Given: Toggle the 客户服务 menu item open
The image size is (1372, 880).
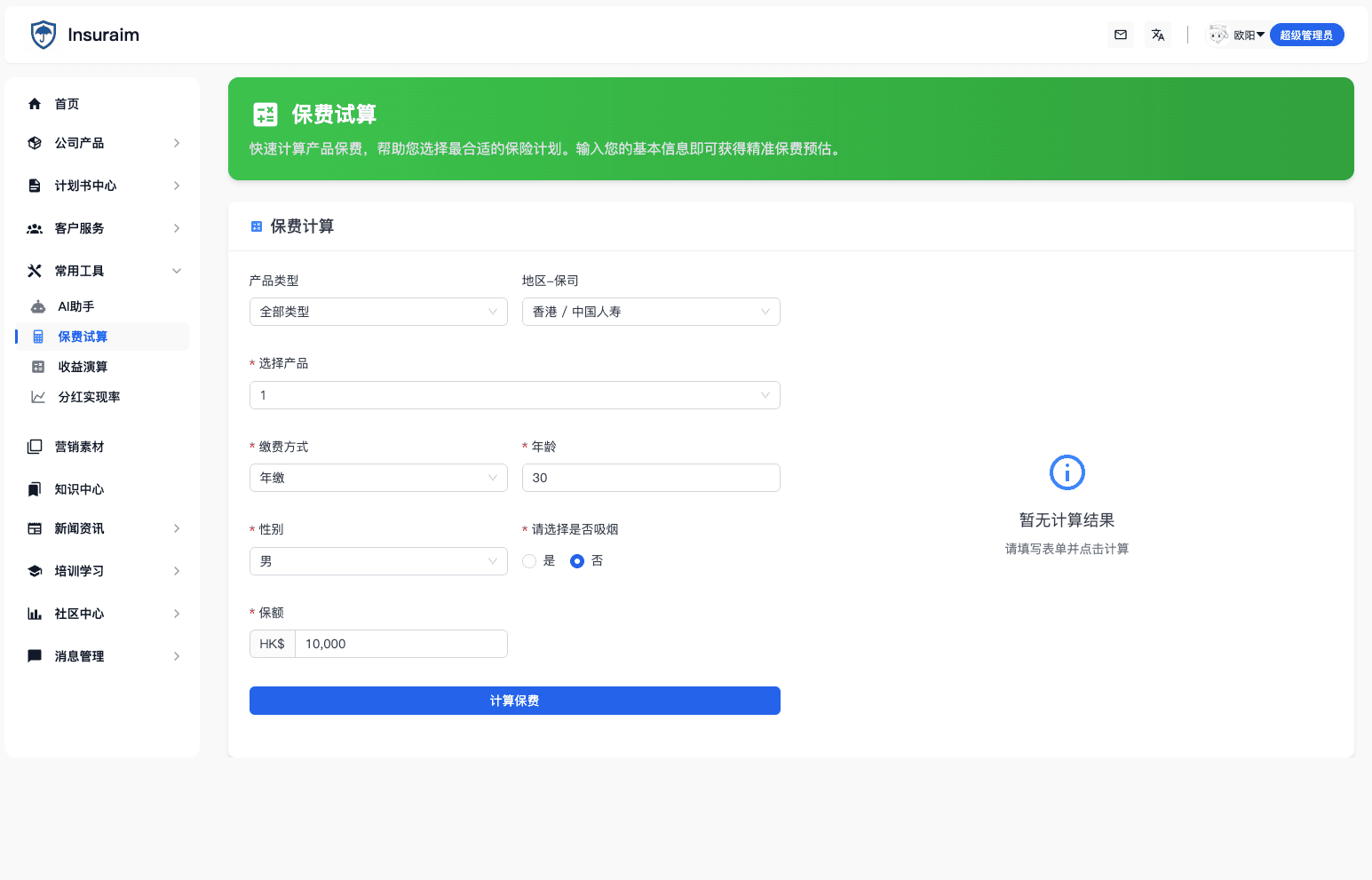Looking at the screenshot, I should [x=102, y=228].
